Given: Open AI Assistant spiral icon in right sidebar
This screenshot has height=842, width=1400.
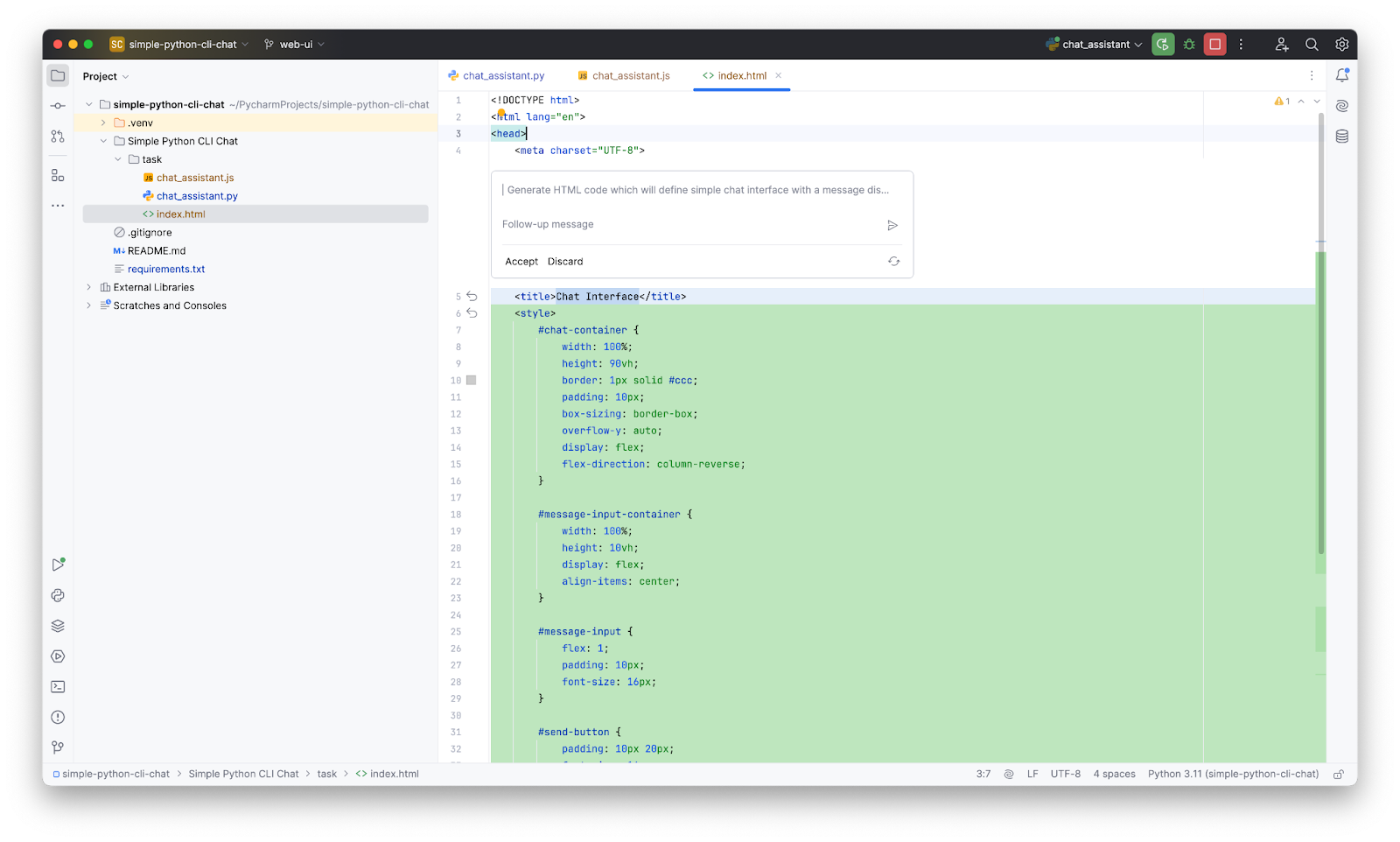Looking at the screenshot, I should 1342,106.
